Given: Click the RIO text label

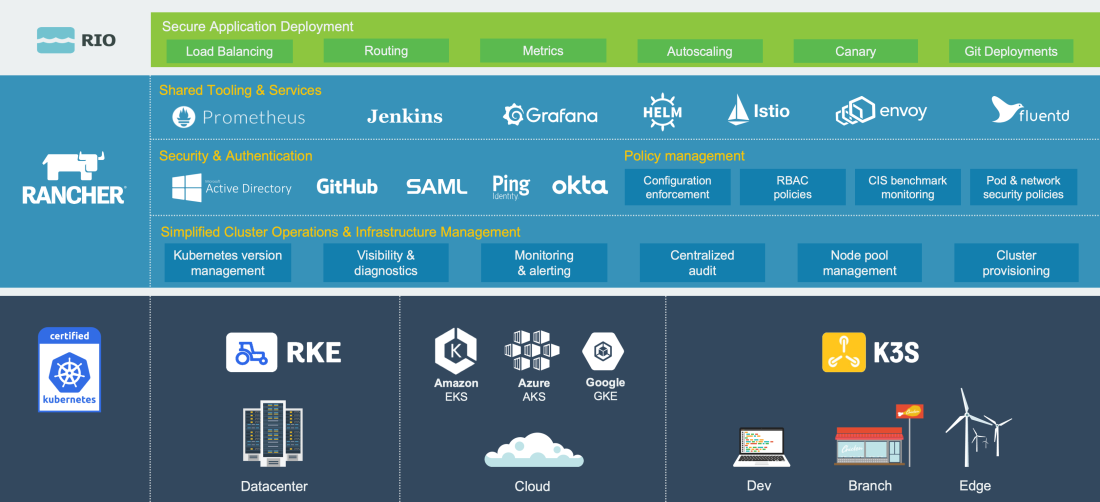Looking at the screenshot, I should click(x=98, y=41).
